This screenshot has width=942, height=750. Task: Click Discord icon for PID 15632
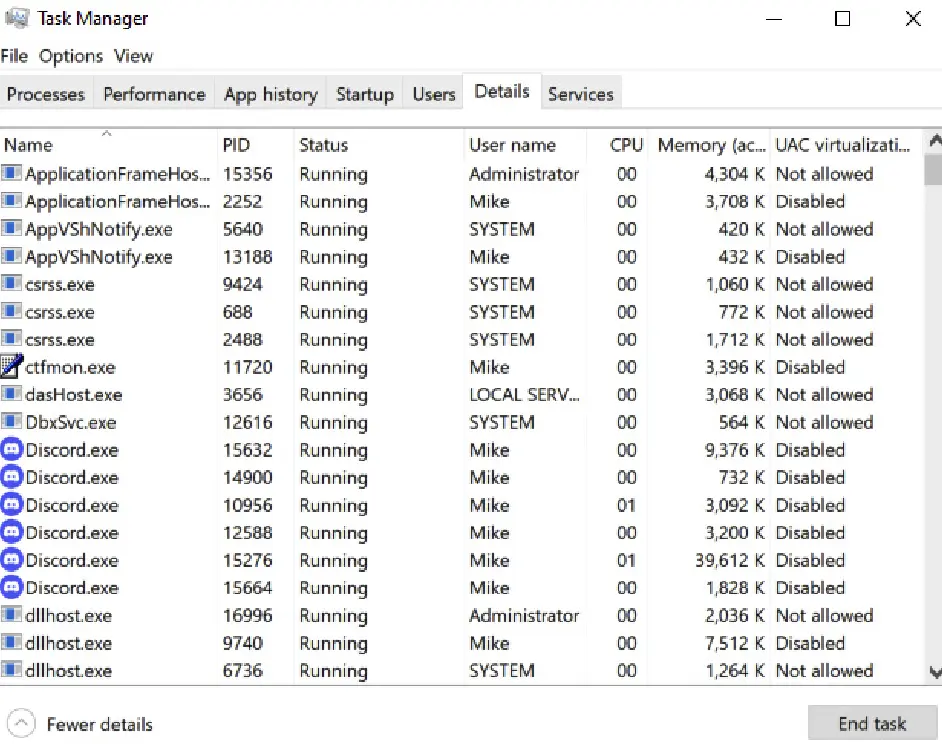[12, 450]
